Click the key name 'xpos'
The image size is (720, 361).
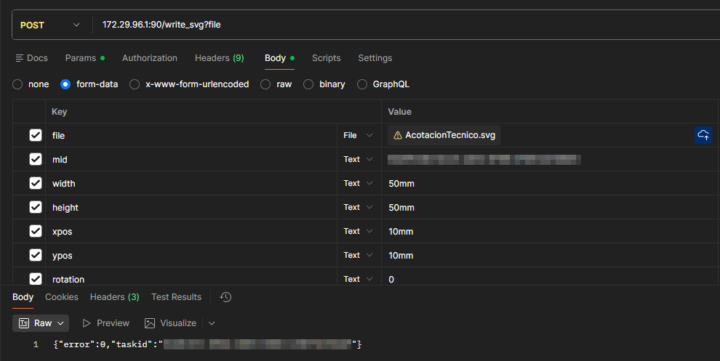click(62, 231)
